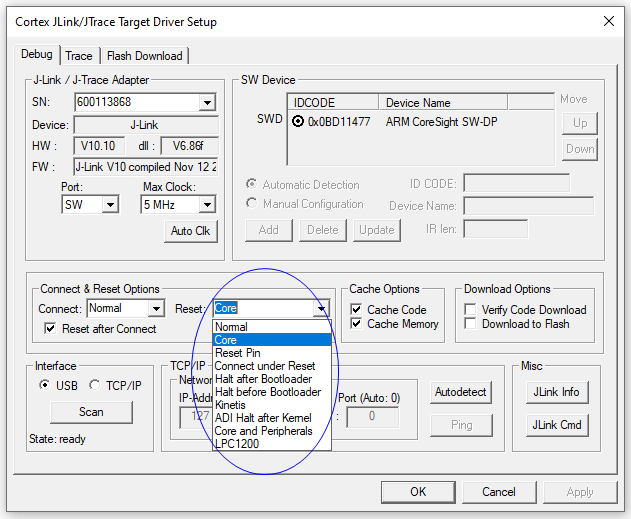Choose ADI Halt after Kernel option

pyautogui.click(x=272, y=418)
